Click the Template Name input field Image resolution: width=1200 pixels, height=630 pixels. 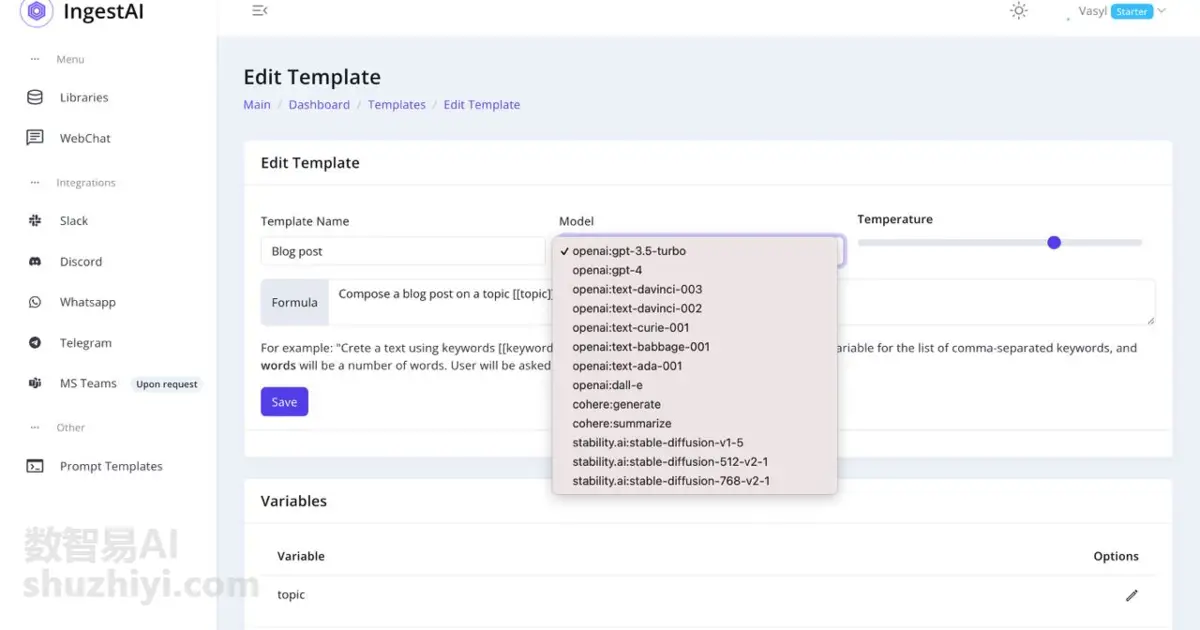[x=402, y=251]
